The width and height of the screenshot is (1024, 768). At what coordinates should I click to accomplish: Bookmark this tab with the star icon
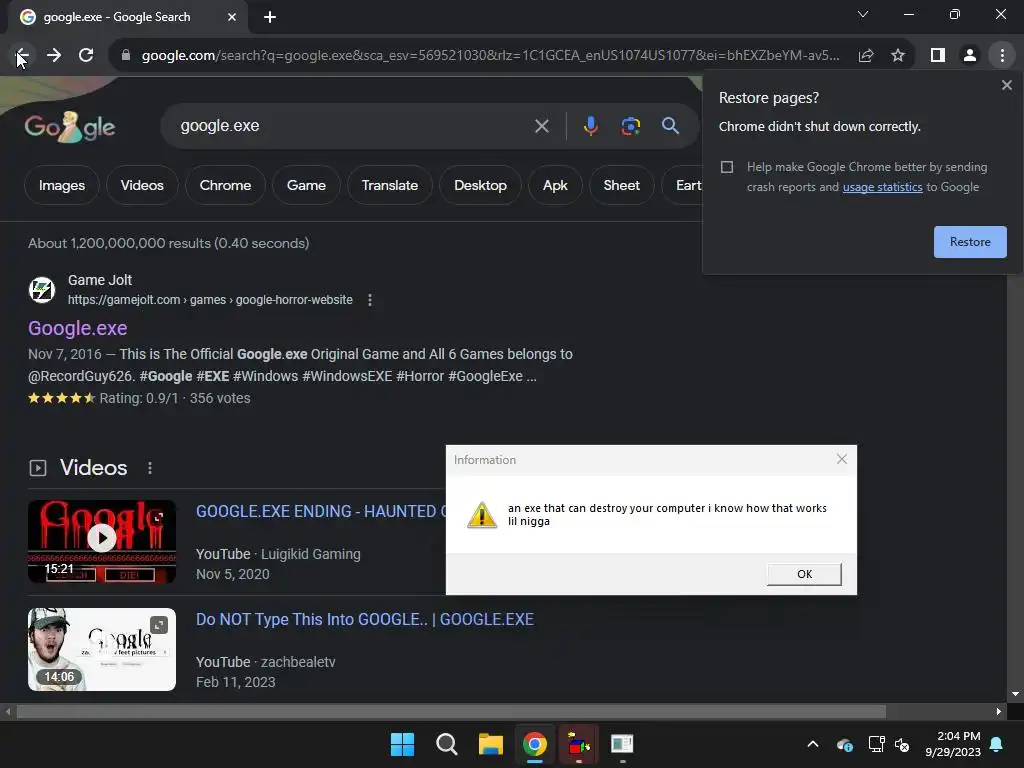(898, 56)
